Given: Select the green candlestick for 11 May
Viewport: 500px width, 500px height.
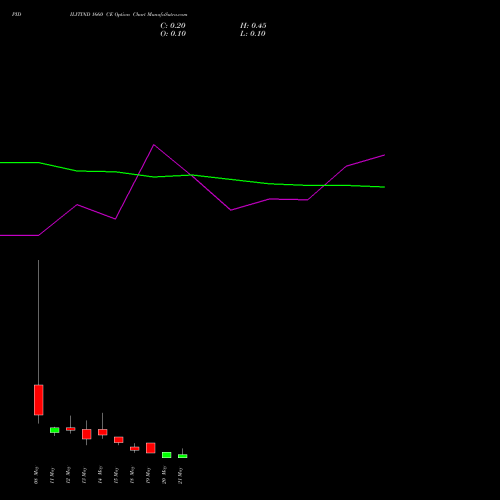Looking at the screenshot, I should pos(55,430).
